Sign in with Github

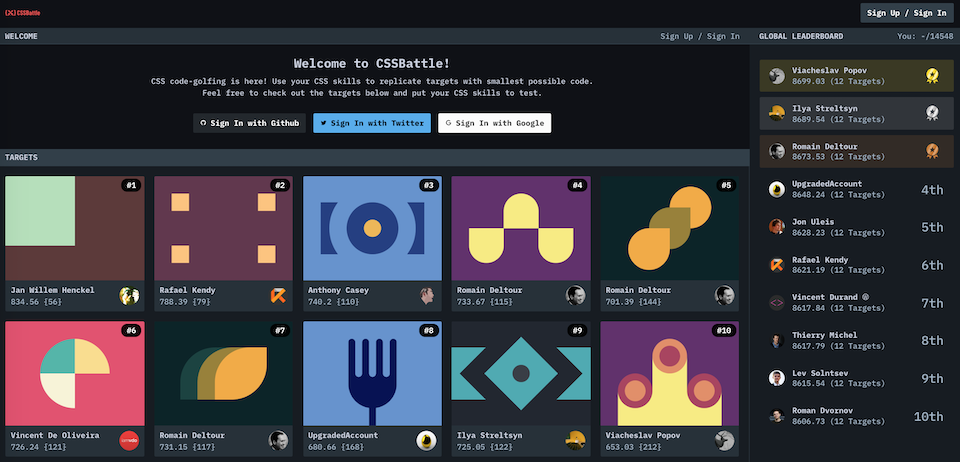pyautogui.click(x=249, y=123)
